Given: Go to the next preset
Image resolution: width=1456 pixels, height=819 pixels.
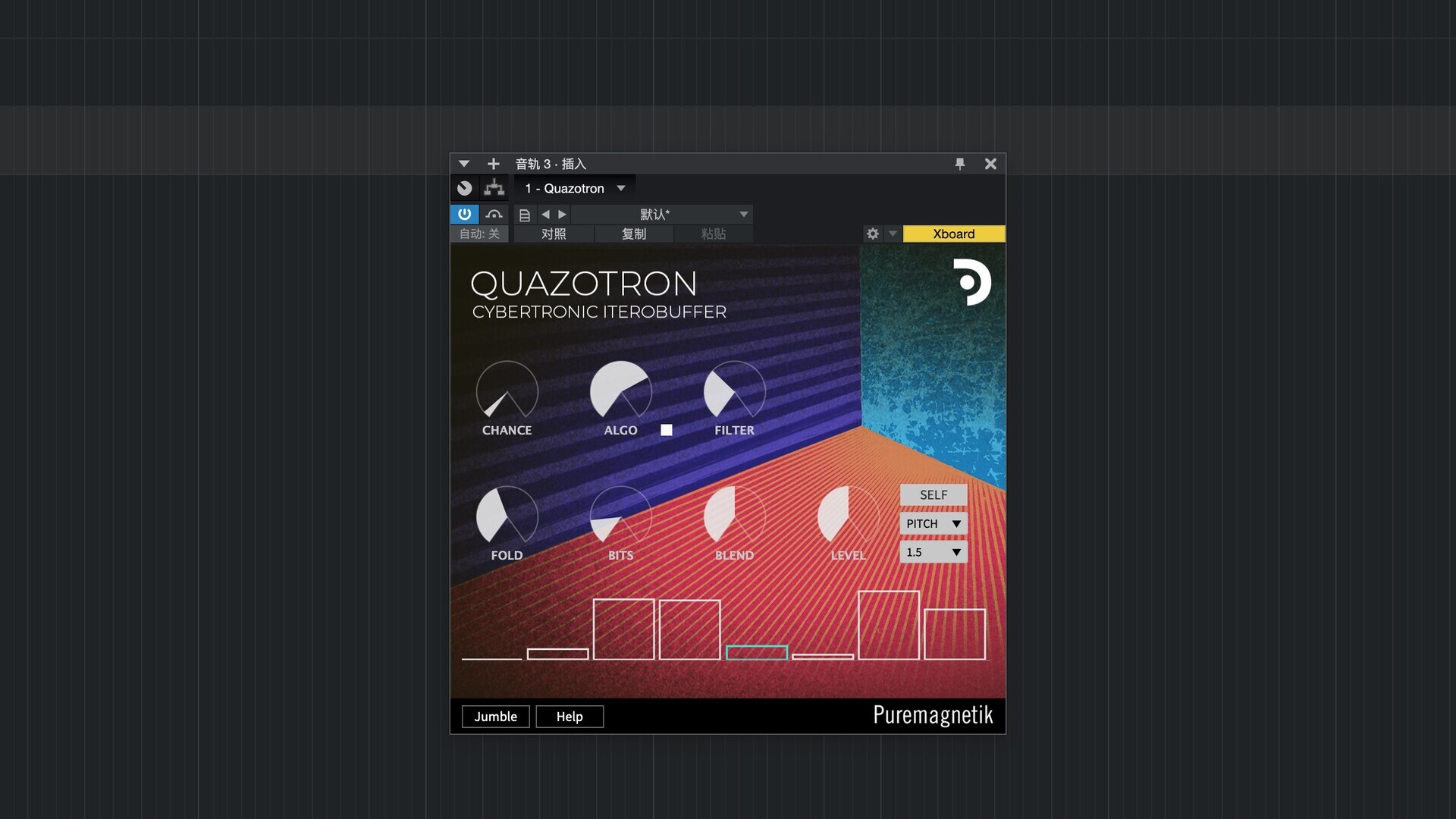Looking at the screenshot, I should [x=562, y=215].
